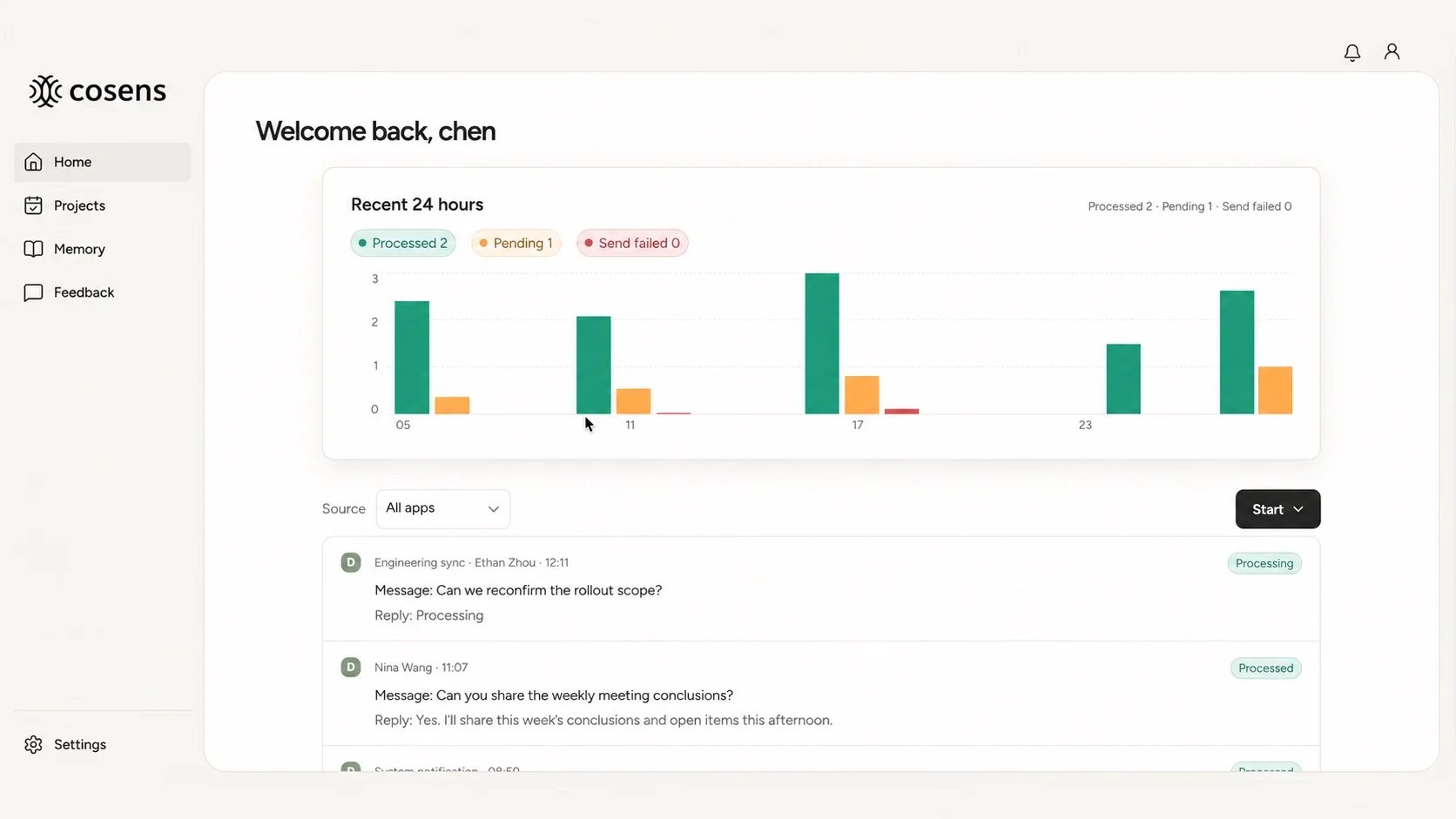This screenshot has width=1456, height=819.
Task: Click Engineering sync · Ethan Zhou · 12:11
Action: pos(471,563)
